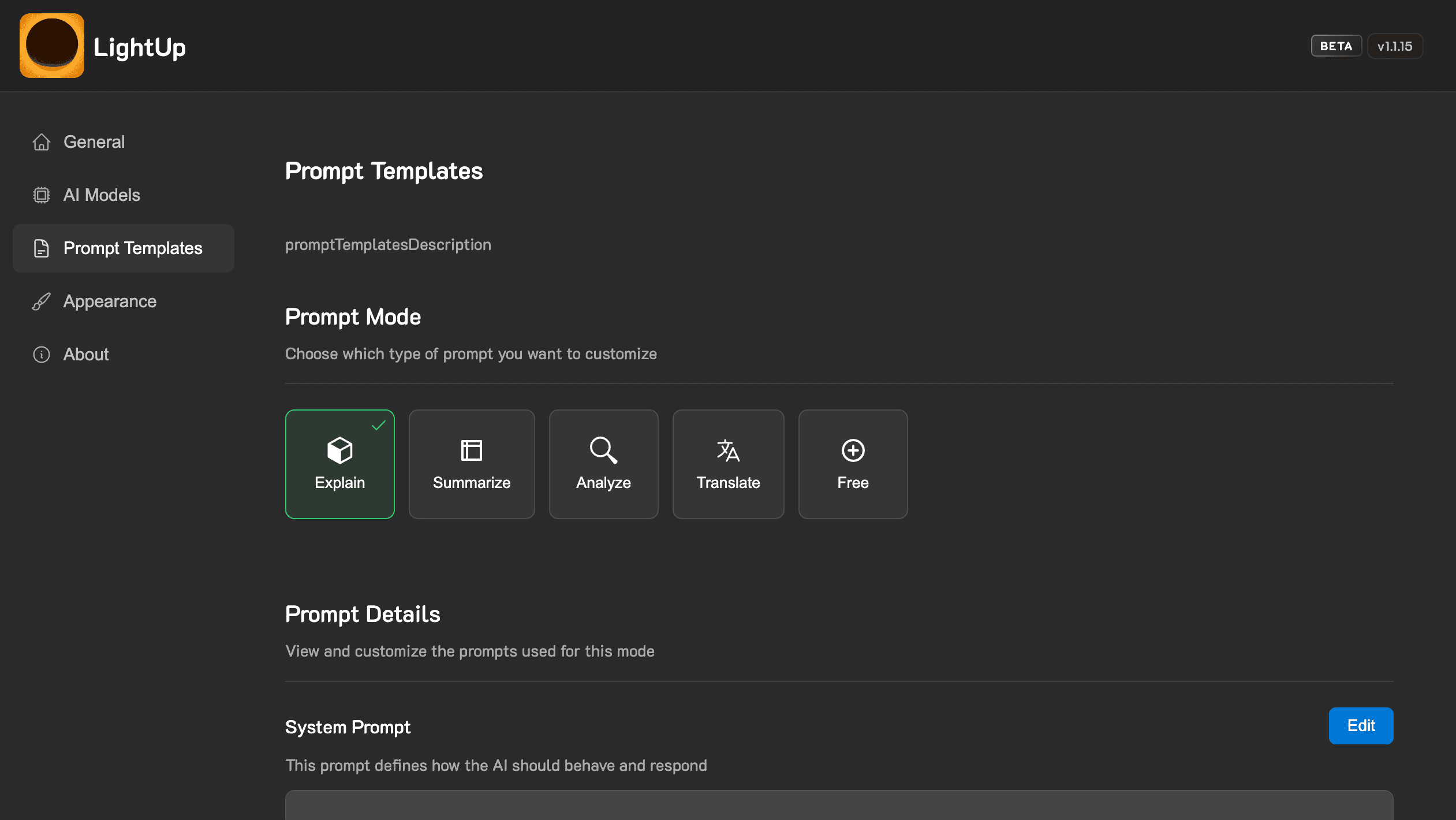Click the info icon beside About
The width and height of the screenshot is (1456, 820).
pos(41,354)
